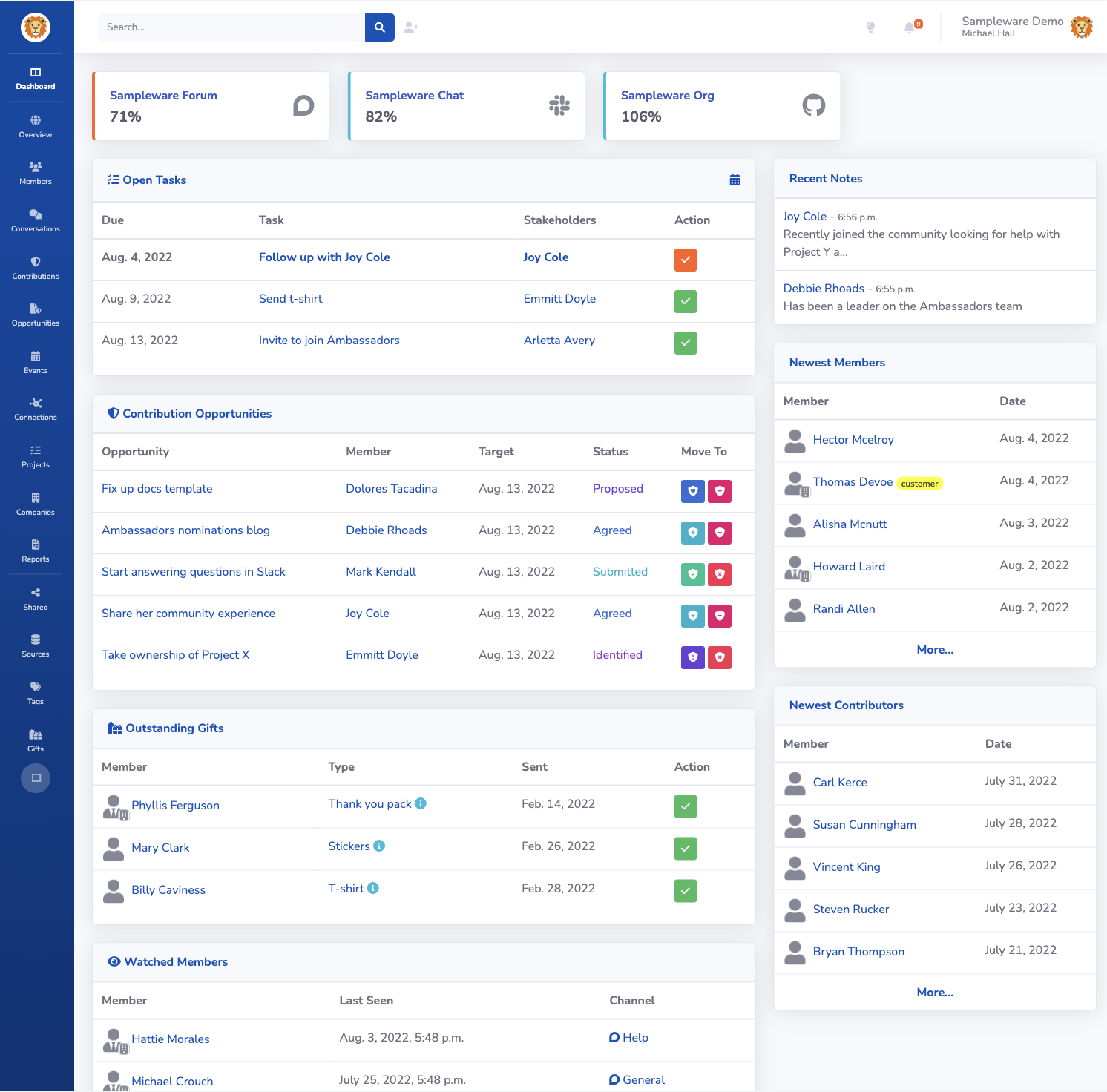Click the lion avatar in top right
Viewport: 1107px width, 1092px height.
1082,27
